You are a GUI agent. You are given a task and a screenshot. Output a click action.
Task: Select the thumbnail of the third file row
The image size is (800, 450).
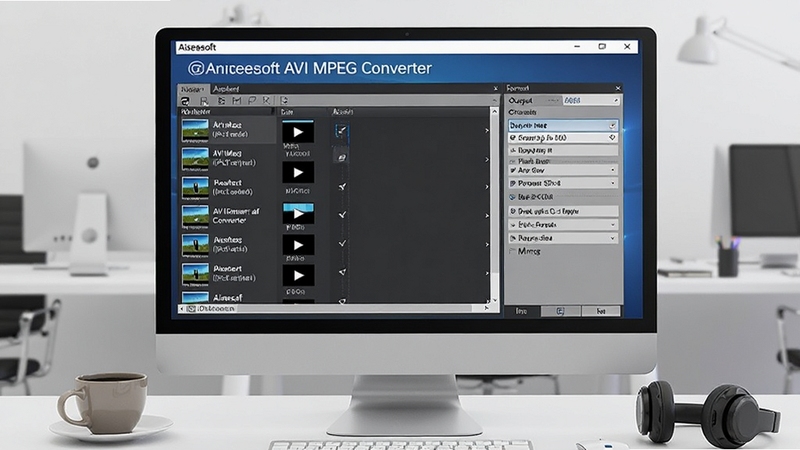[195, 187]
